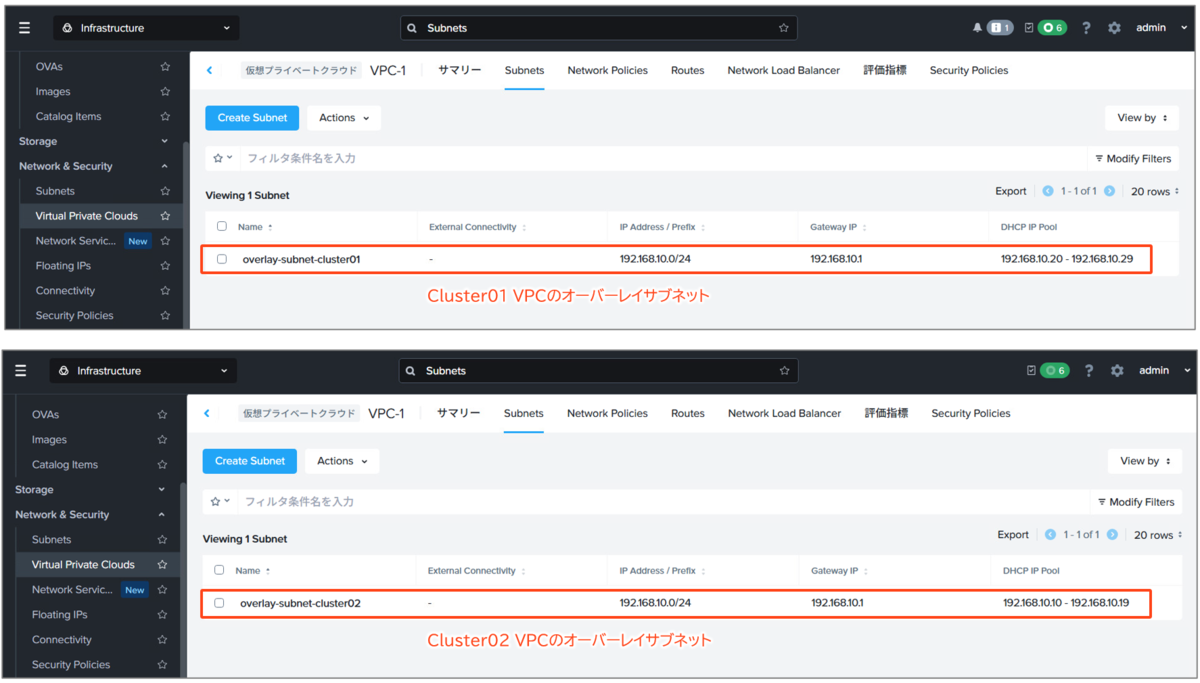Open the admin user menu in top window

[1163, 28]
